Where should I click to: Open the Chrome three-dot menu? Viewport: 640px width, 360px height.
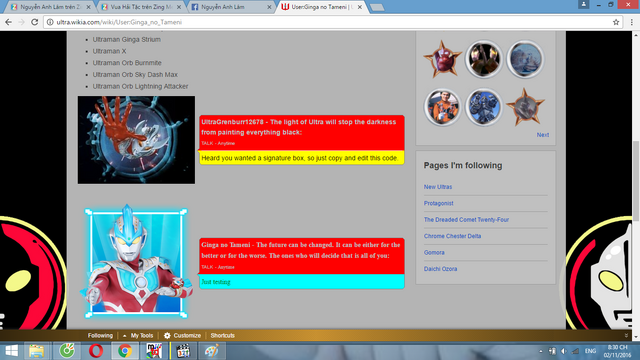coord(632,22)
